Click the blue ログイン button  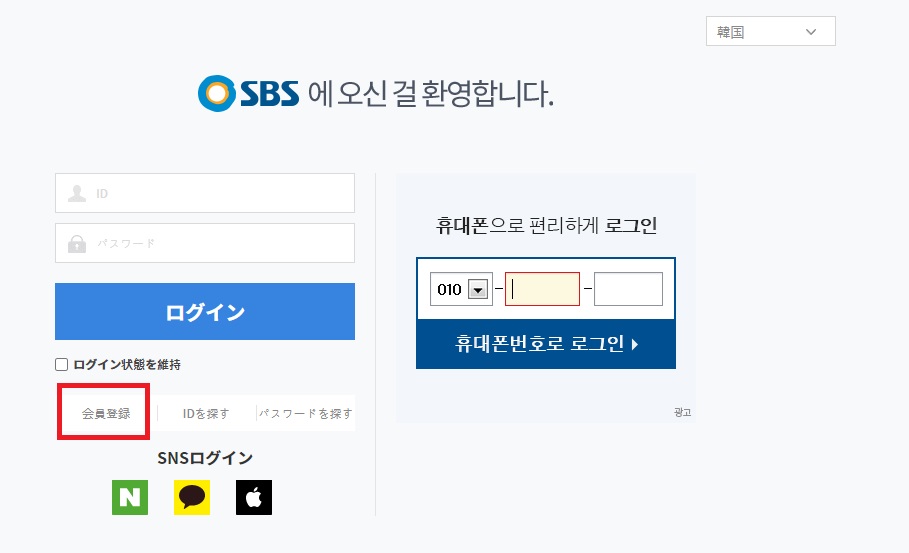click(205, 311)
